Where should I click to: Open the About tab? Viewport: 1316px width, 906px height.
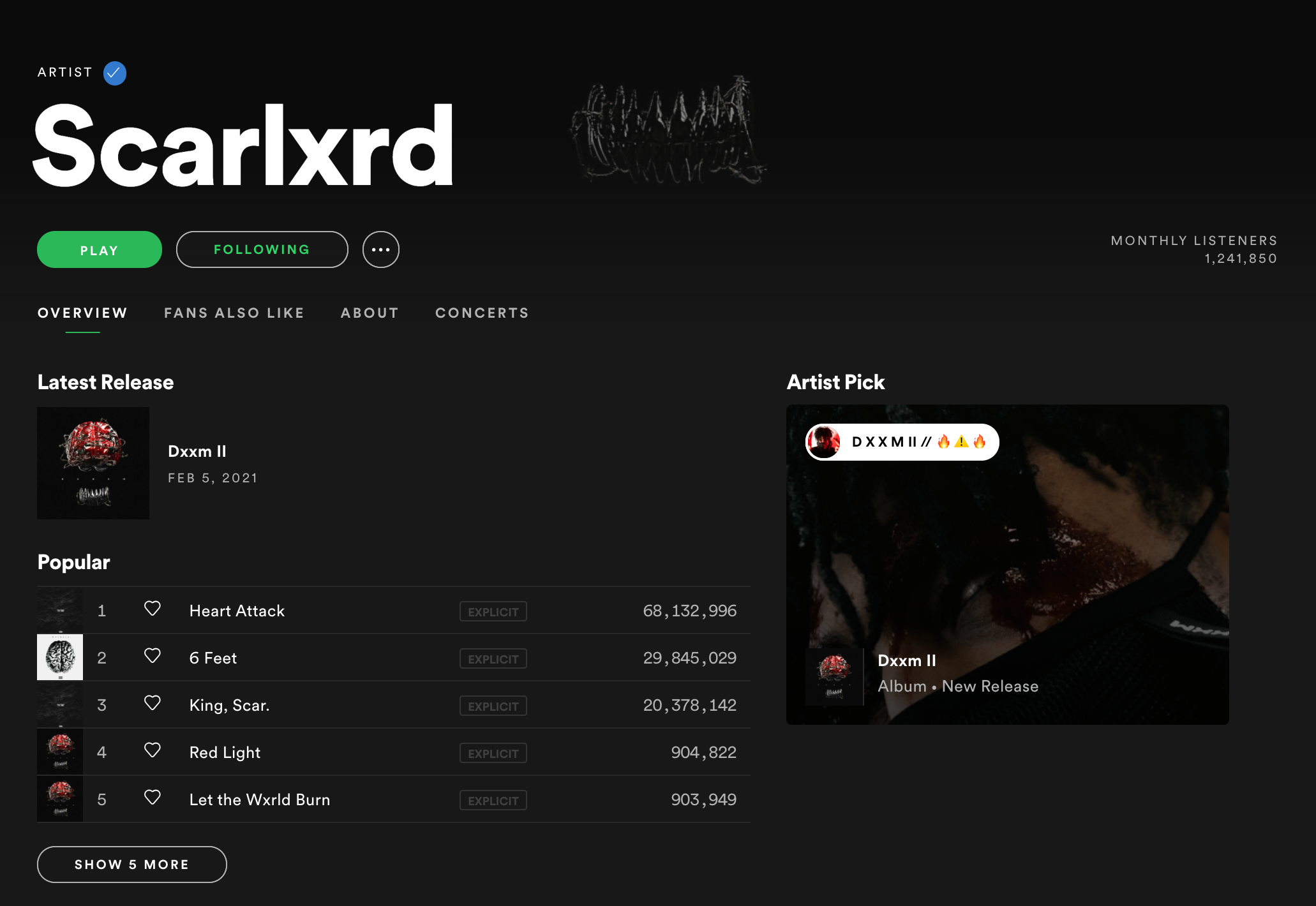pyautogui.click(x=370, y=313)
